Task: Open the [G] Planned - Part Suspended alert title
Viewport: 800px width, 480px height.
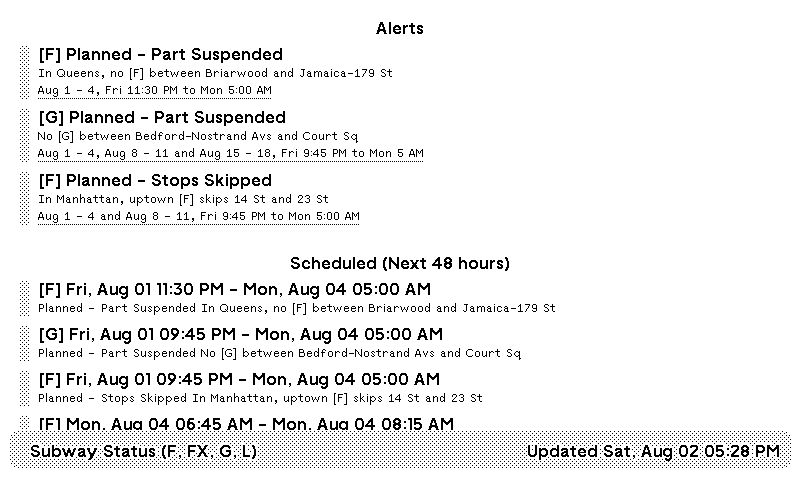Action: tap(161, 118)
